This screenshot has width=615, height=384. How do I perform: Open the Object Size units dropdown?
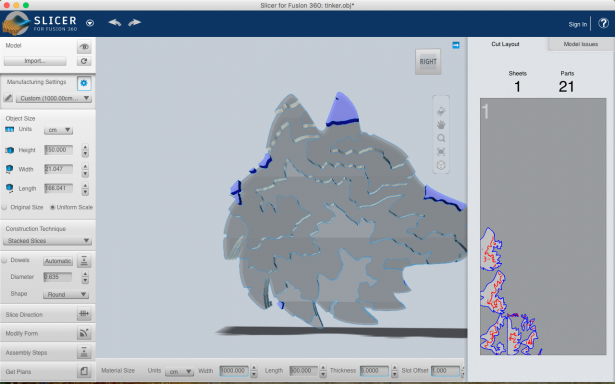(x=58, y=130)
